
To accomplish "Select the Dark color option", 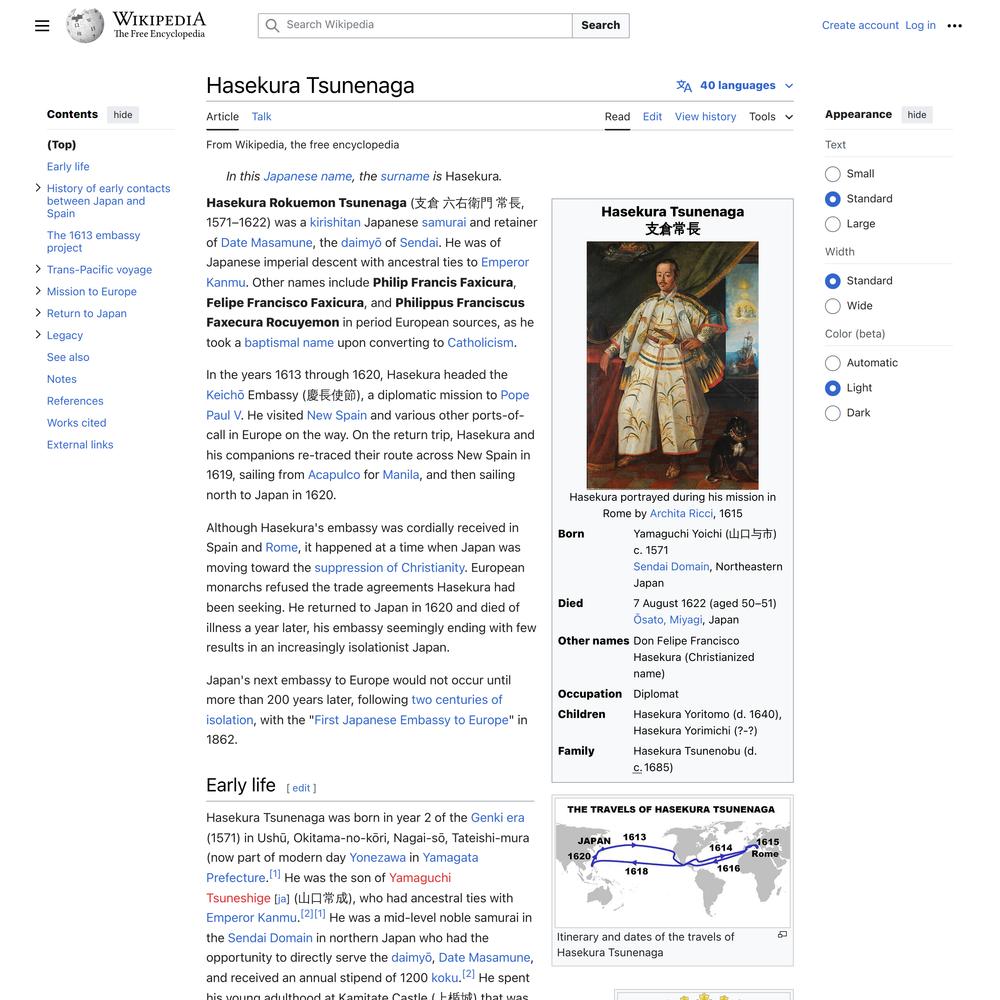I will [x=832, y=413].
